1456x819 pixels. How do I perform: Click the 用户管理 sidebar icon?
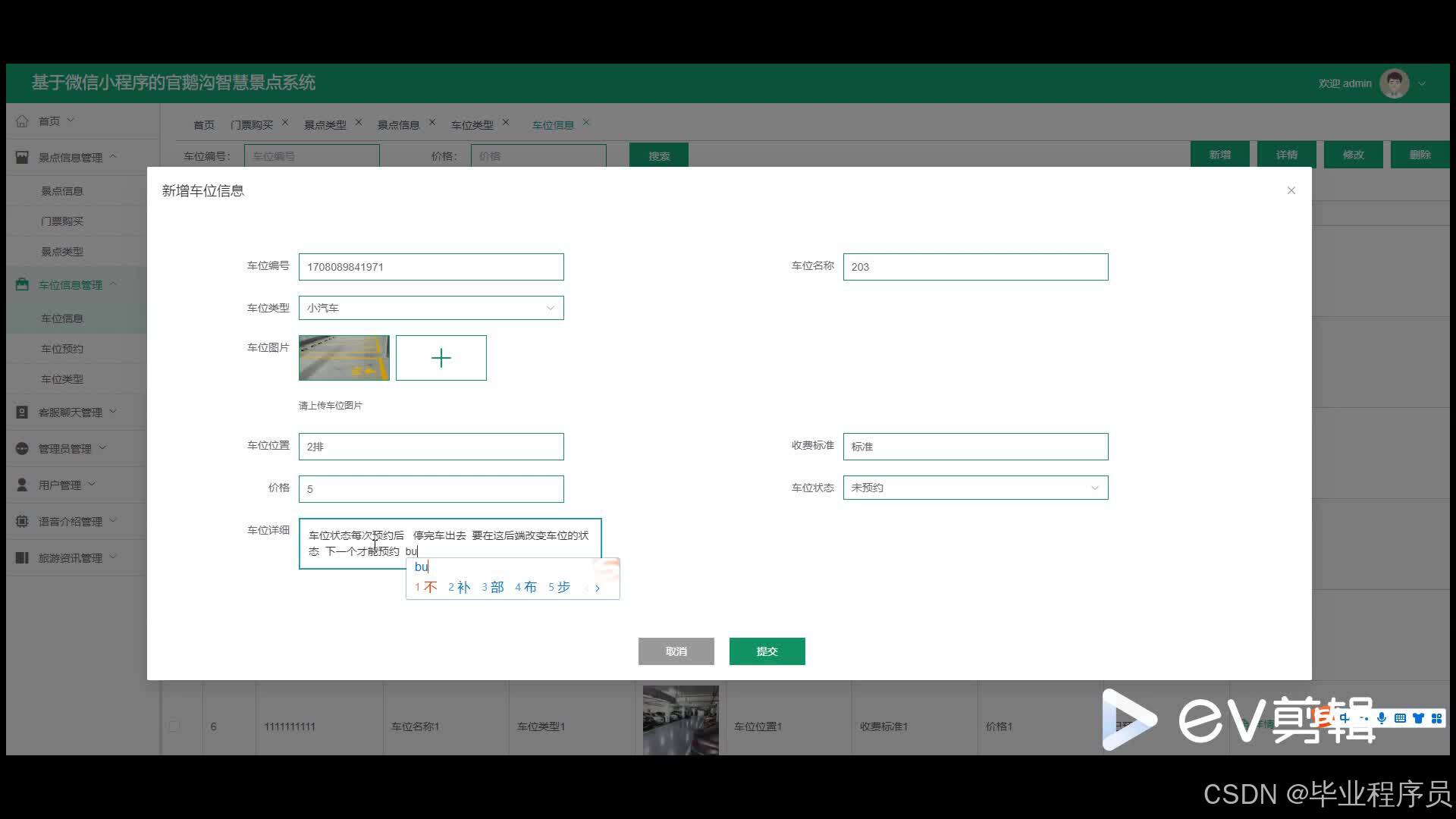(22, 485)
